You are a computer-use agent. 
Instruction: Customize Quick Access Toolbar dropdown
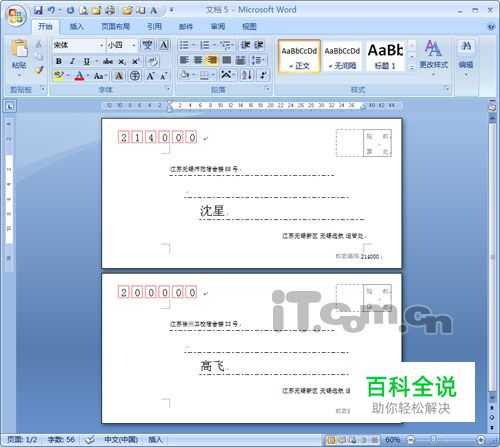tap(171, 10)
